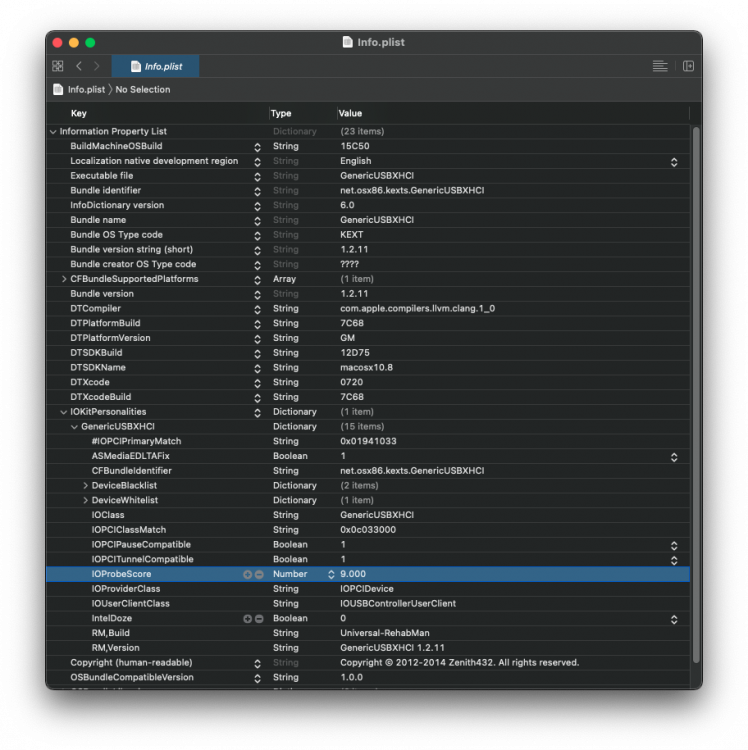748x750 pixels.
Task: Click the value Universal-RehabMan
Action: (x=385, y=633)
